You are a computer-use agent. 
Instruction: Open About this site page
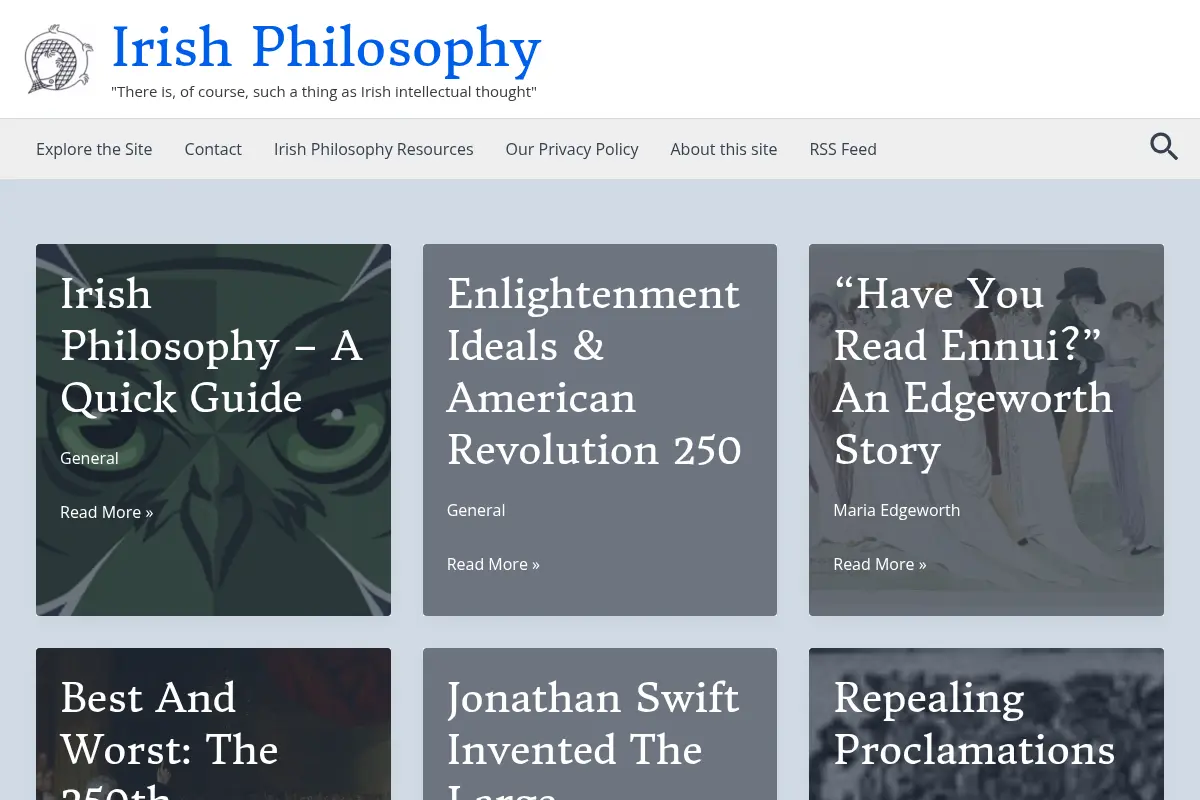click(724, 149)
